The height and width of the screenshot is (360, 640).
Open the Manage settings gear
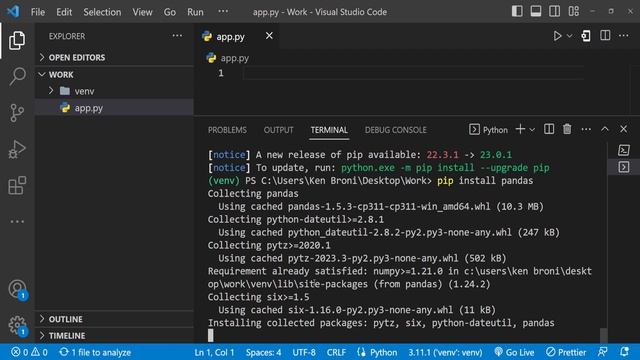[17, 325]
